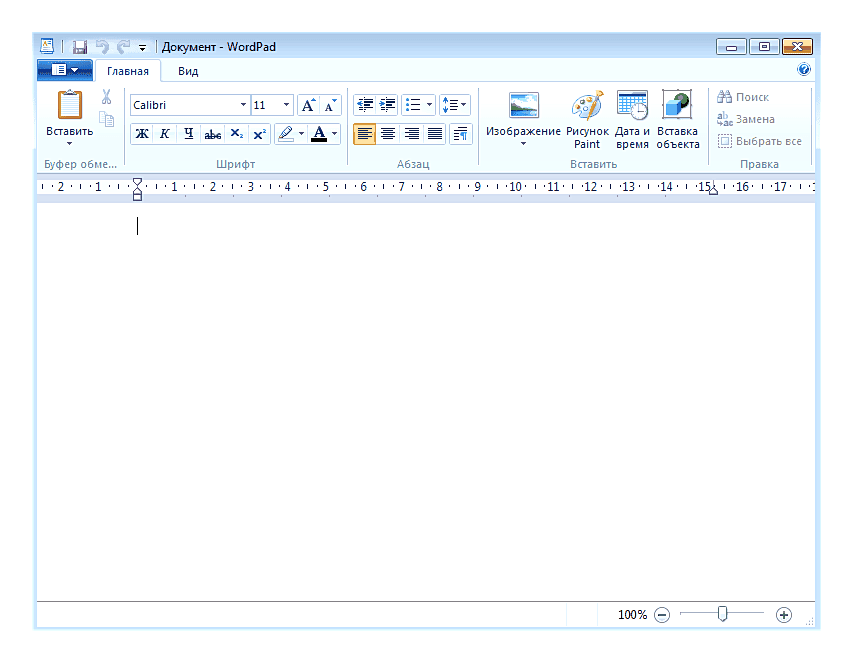
Task: Click the Paste (Вставить) clipboard icon
Action: [x=69, y=106]
